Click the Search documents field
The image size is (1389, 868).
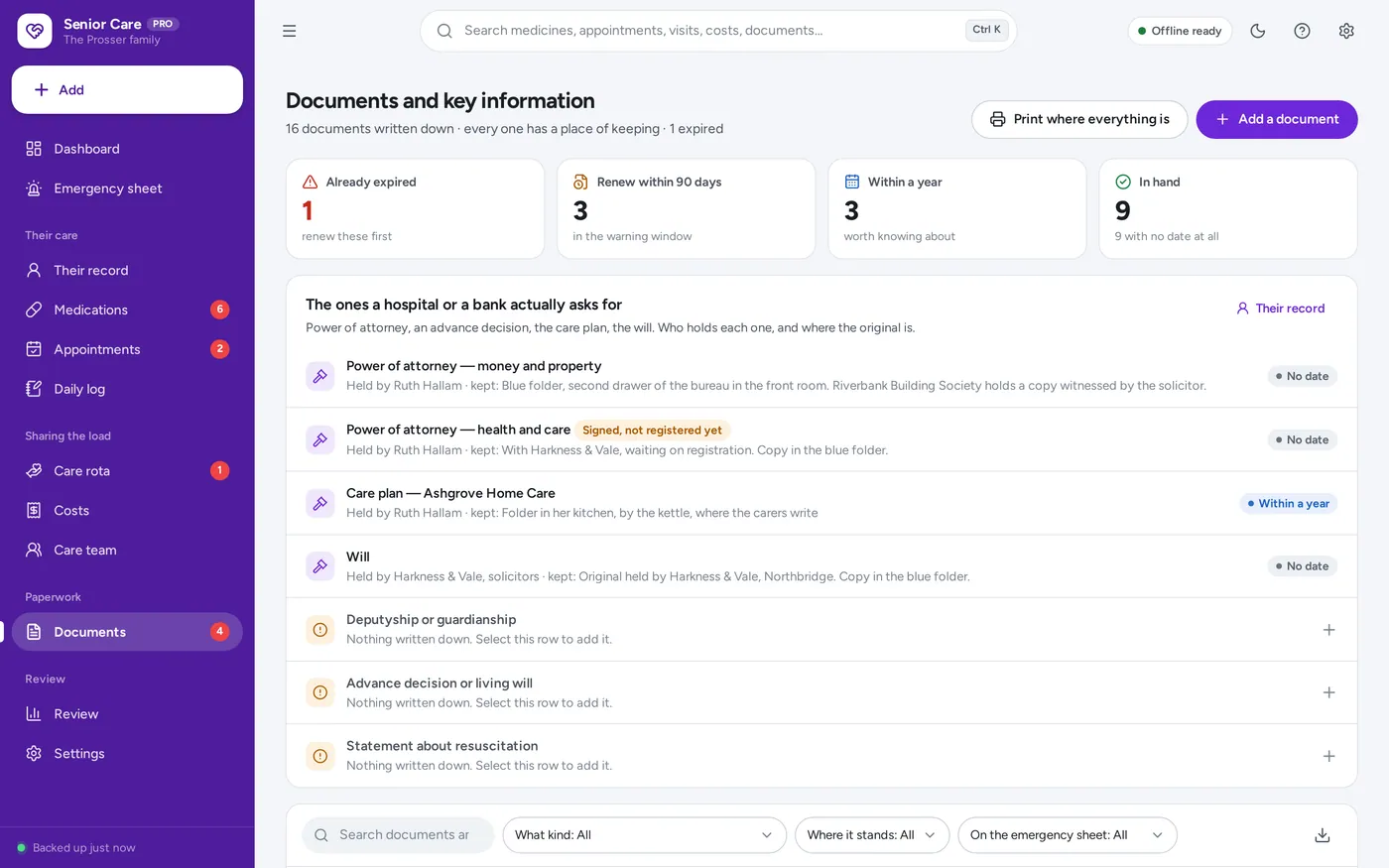coord(398,835)
